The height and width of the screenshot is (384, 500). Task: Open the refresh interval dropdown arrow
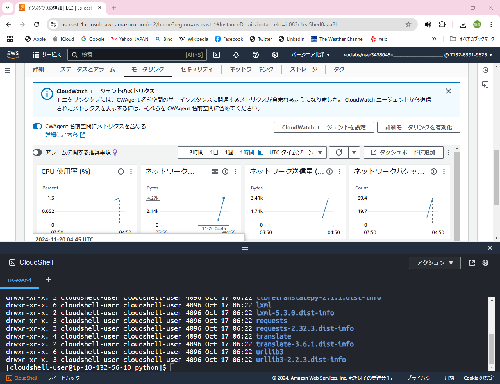click(354, 153)
